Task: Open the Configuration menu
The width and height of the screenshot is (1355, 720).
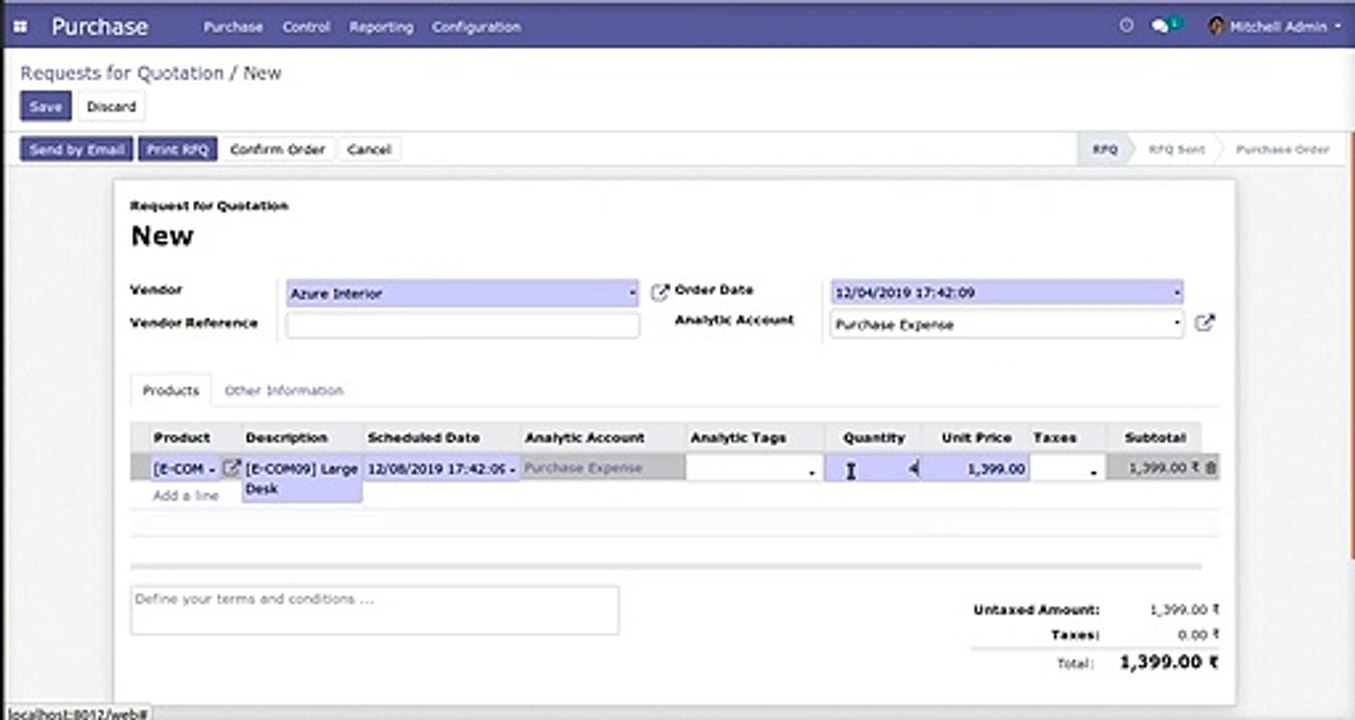Action: point(476,27)
